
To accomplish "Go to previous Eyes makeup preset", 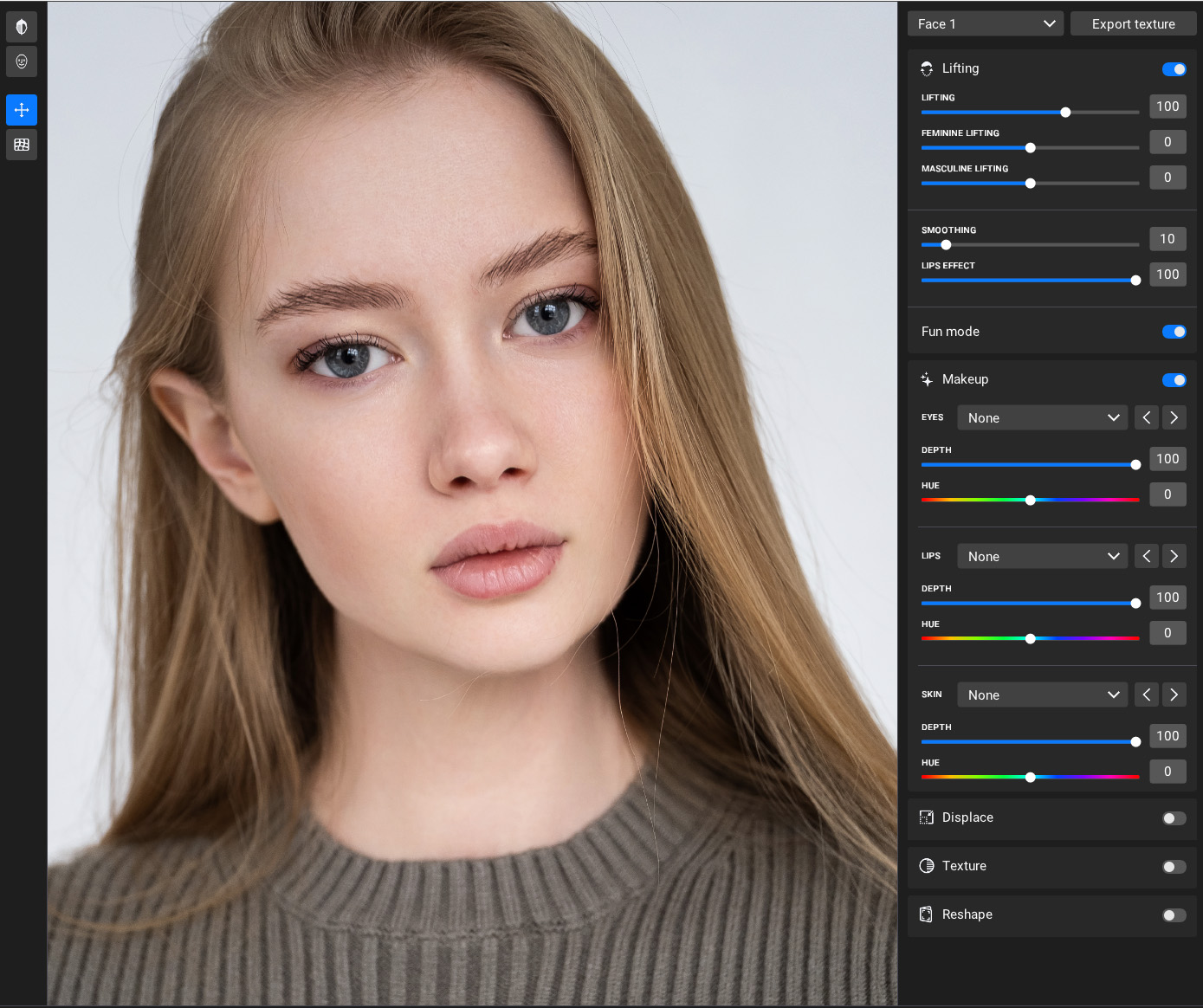I will (1147, 417).
